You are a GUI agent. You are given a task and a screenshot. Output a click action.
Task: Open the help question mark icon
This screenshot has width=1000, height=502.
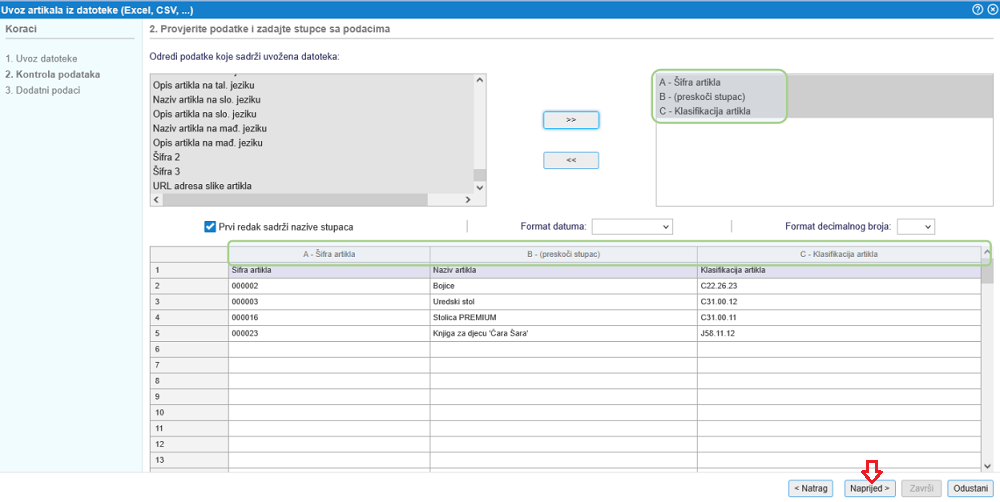[976, 10]
